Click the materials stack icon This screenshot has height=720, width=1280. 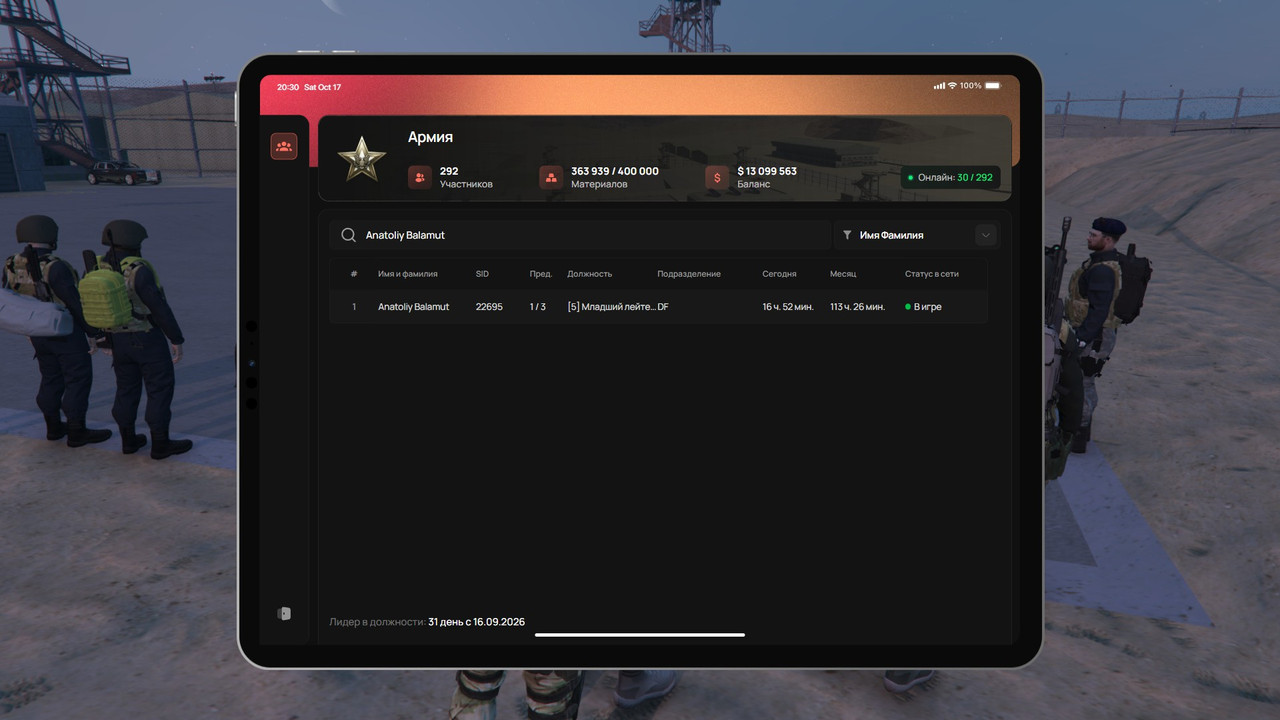coord(551,177)
